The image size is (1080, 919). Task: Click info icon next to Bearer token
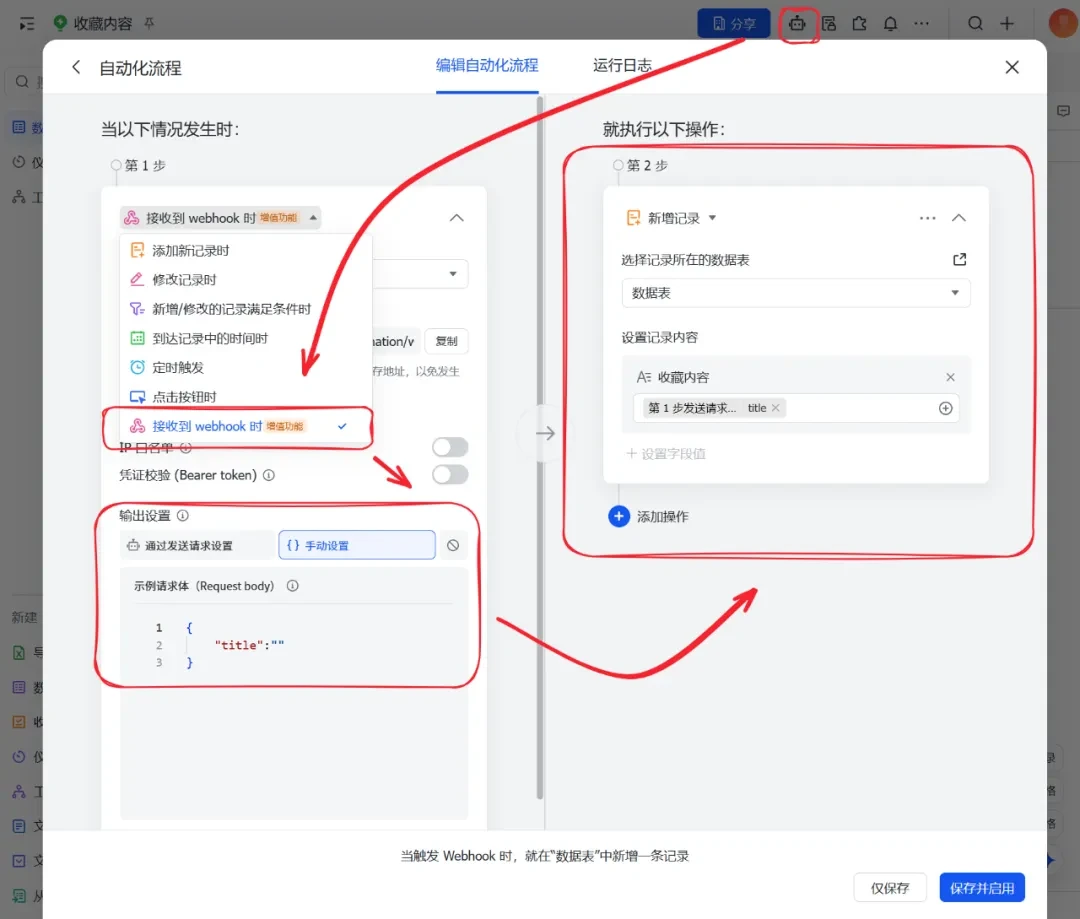pos(269,475)
